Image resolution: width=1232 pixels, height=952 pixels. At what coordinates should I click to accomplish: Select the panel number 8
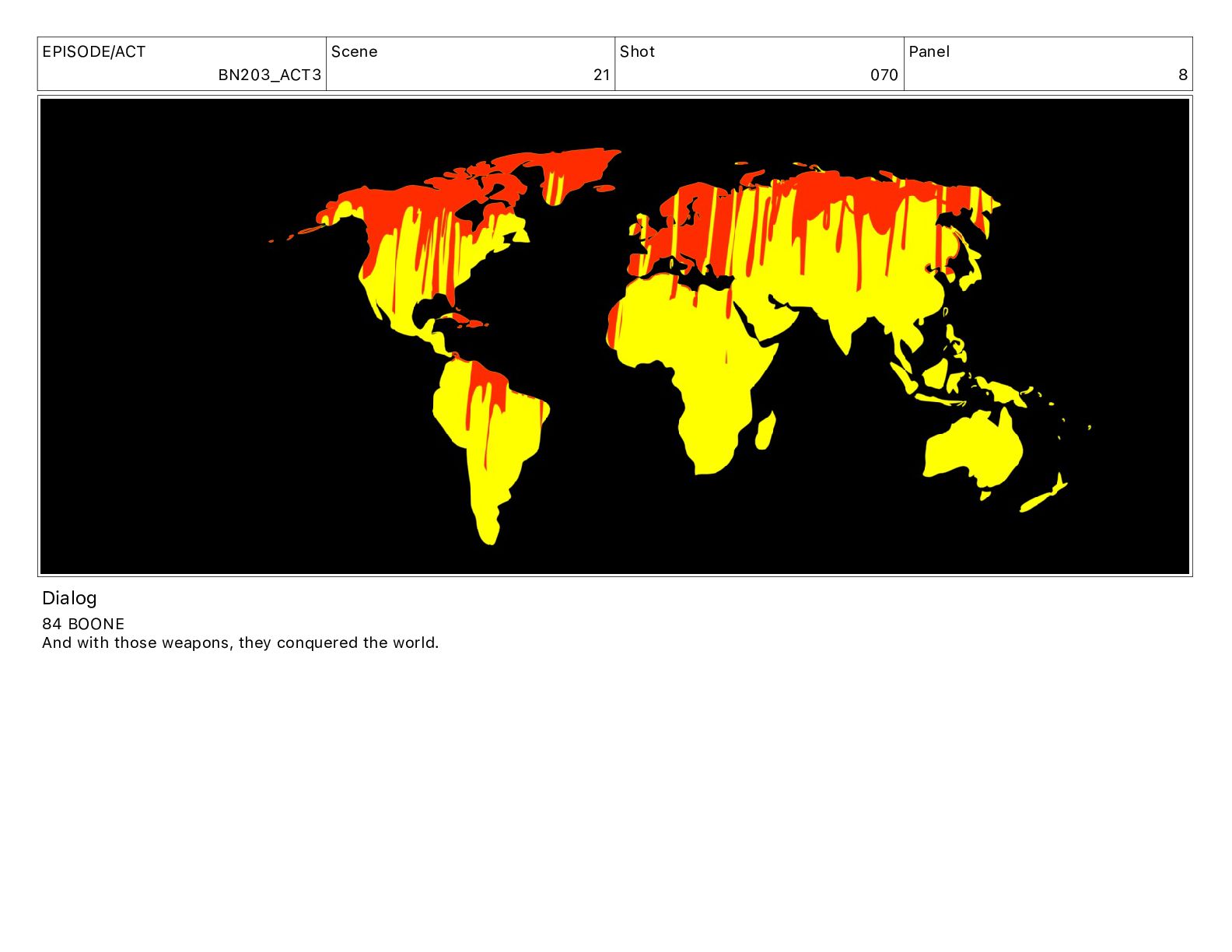pyautogui.click(x=1183, y=75)
